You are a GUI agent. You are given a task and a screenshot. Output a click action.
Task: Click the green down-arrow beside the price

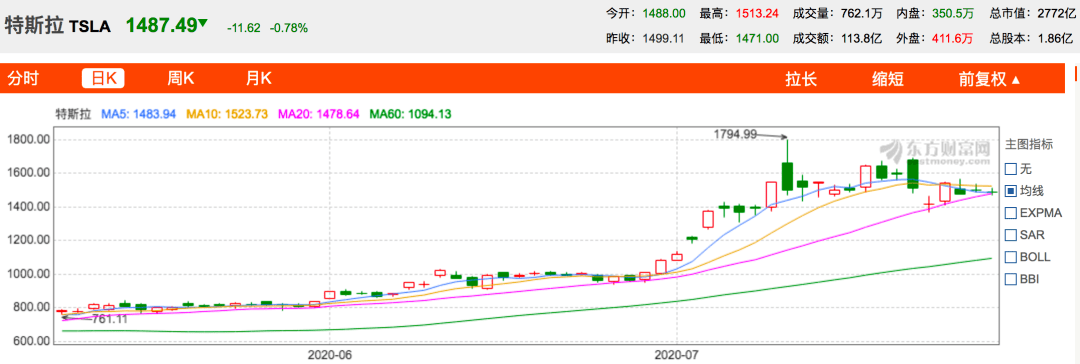click(202, 23)
